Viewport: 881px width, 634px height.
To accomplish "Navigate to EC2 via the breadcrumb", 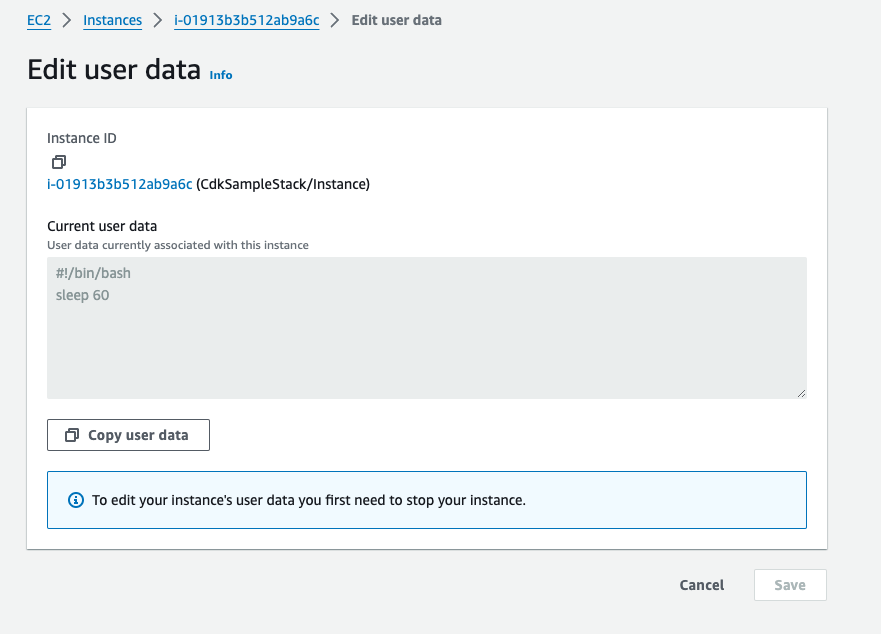I will click(x=38, y=19).
